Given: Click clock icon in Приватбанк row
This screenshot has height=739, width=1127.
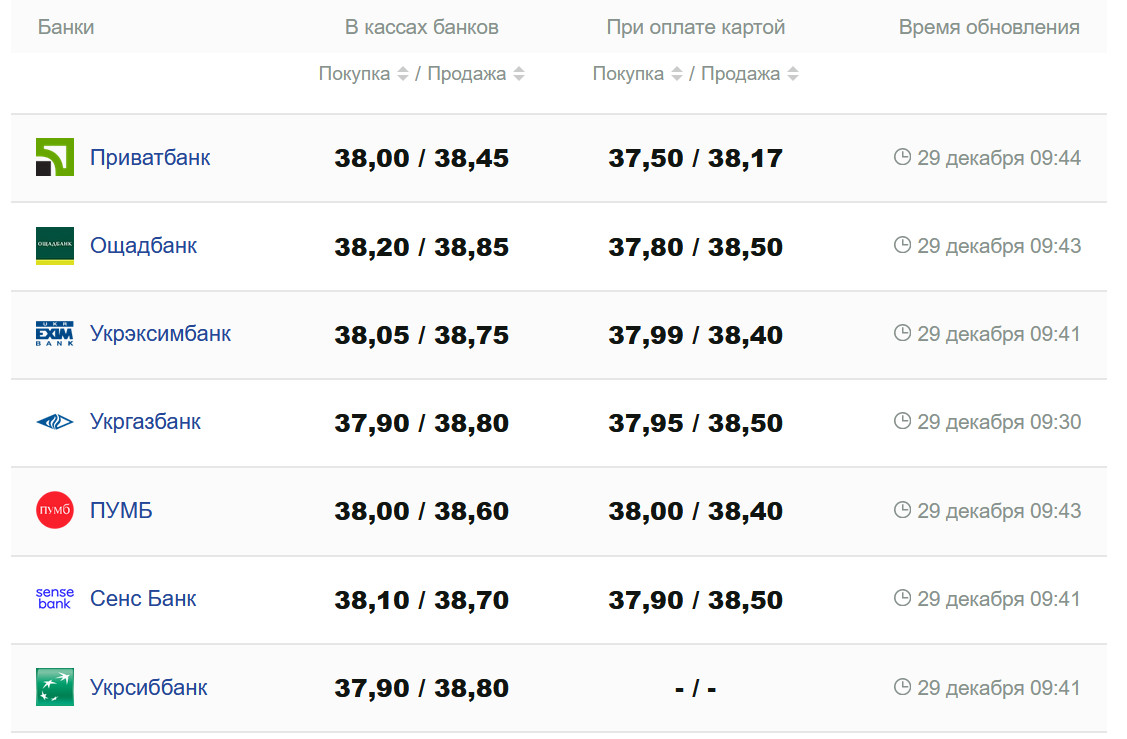Looking at the screenshot, I should click(902, 157).
